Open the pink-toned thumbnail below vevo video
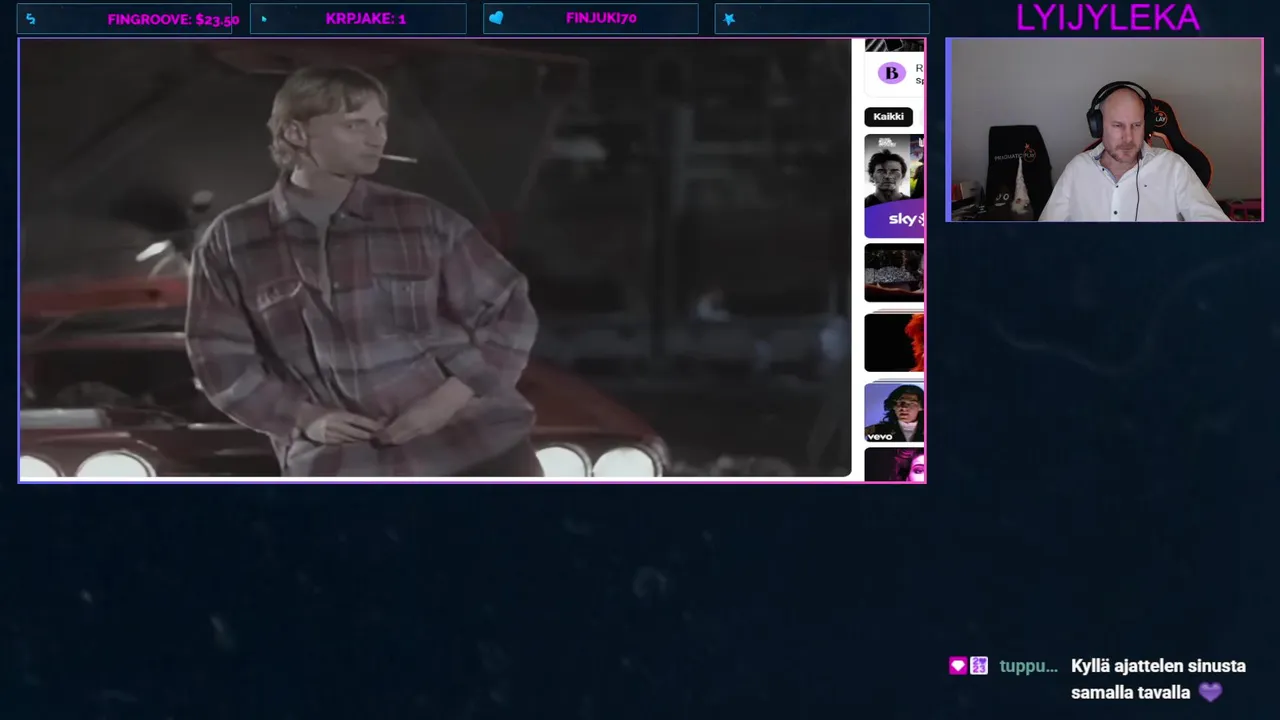 coord(894,465)
